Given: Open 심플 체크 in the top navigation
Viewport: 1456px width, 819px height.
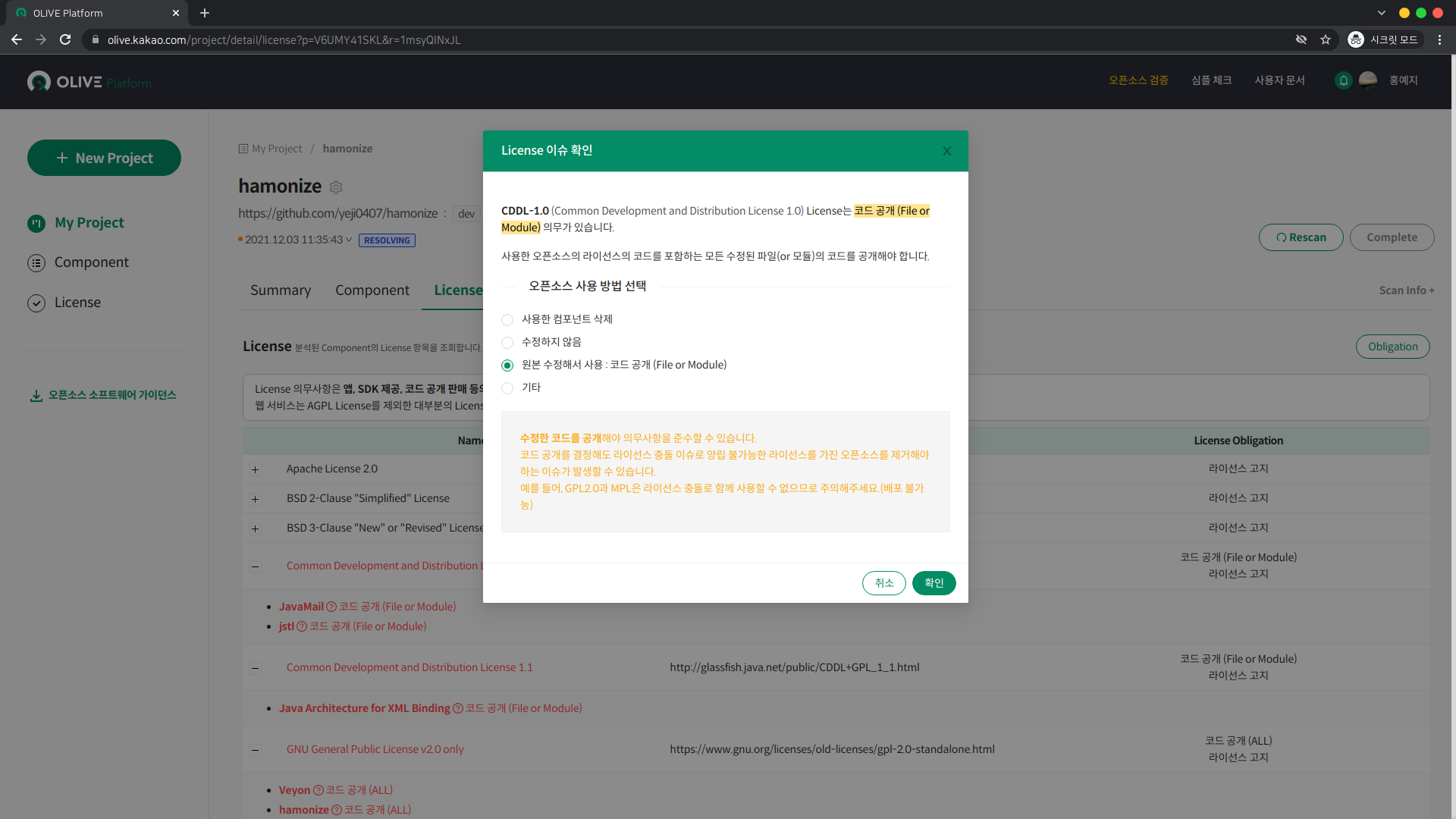Looking at the screenshot, I should coord(1210,80).
